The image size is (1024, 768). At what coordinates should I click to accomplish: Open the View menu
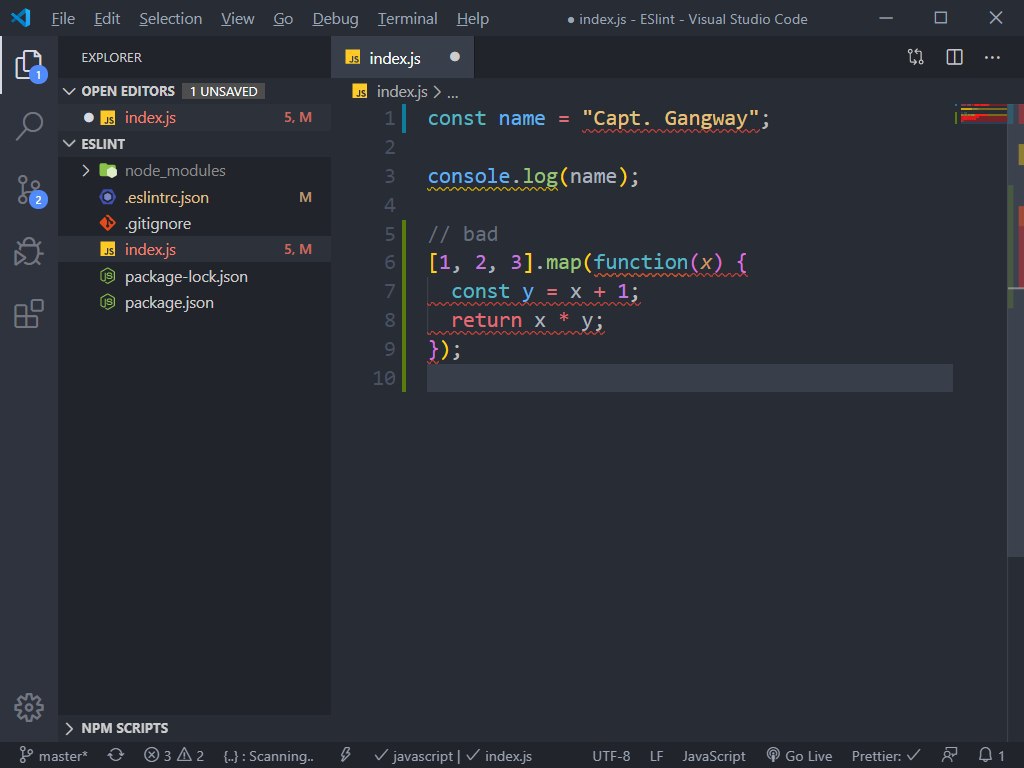point(237,18)
